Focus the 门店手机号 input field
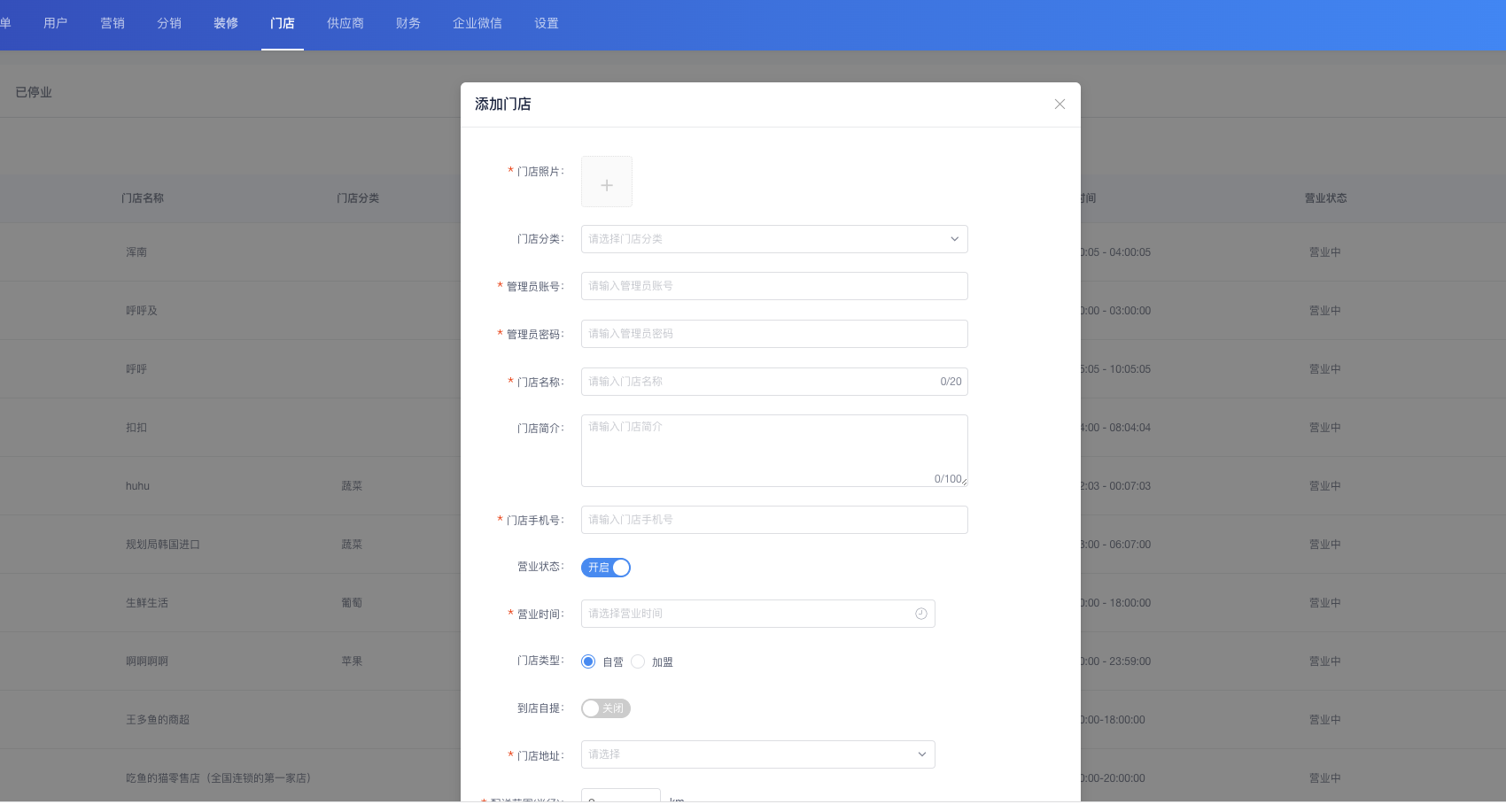The height and width of the screenshot is (812, 1506). click(774, 520)
